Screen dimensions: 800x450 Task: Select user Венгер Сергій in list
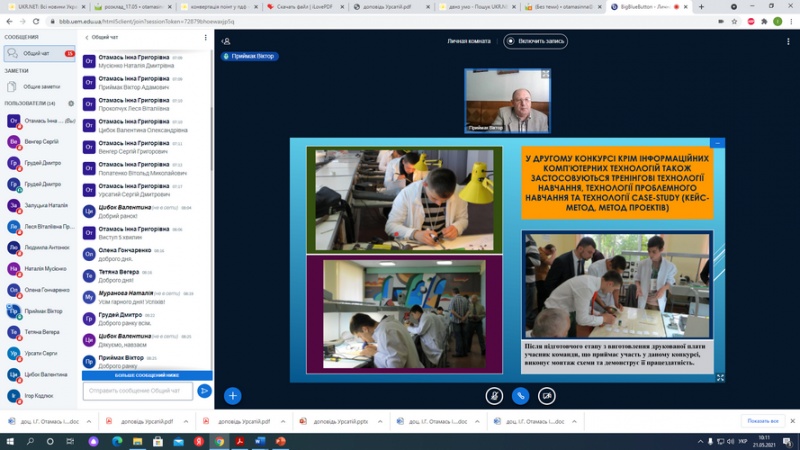pos(38,141)
